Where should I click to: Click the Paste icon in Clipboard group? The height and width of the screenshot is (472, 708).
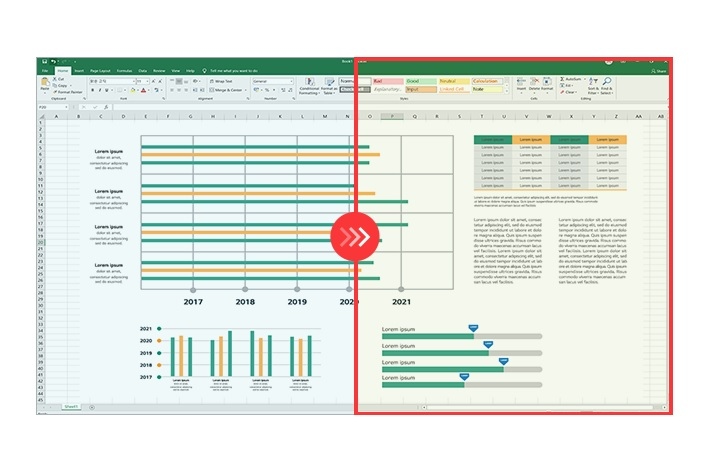coord(44,85)
